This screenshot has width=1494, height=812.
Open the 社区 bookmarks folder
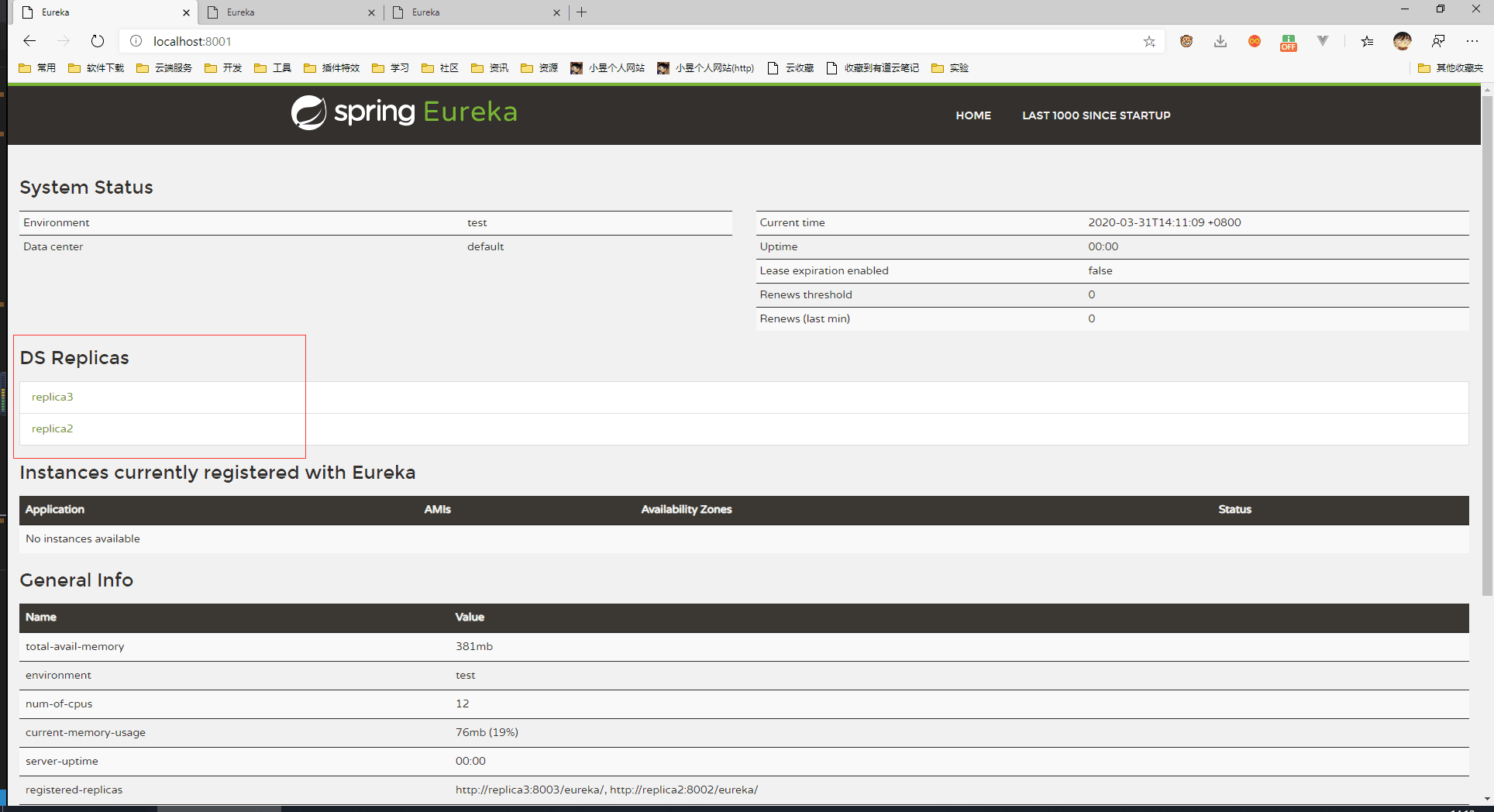click(440, 68)
